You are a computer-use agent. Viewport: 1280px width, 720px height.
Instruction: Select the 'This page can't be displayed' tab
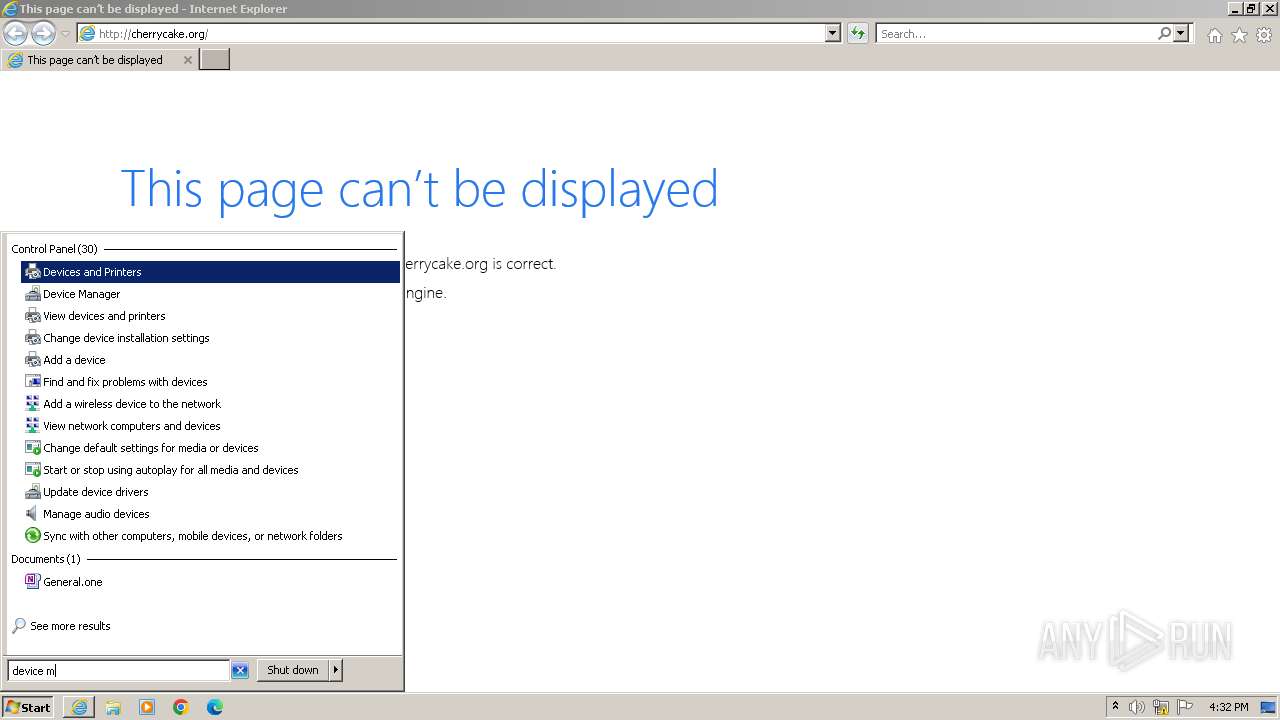tap(99, 60)
